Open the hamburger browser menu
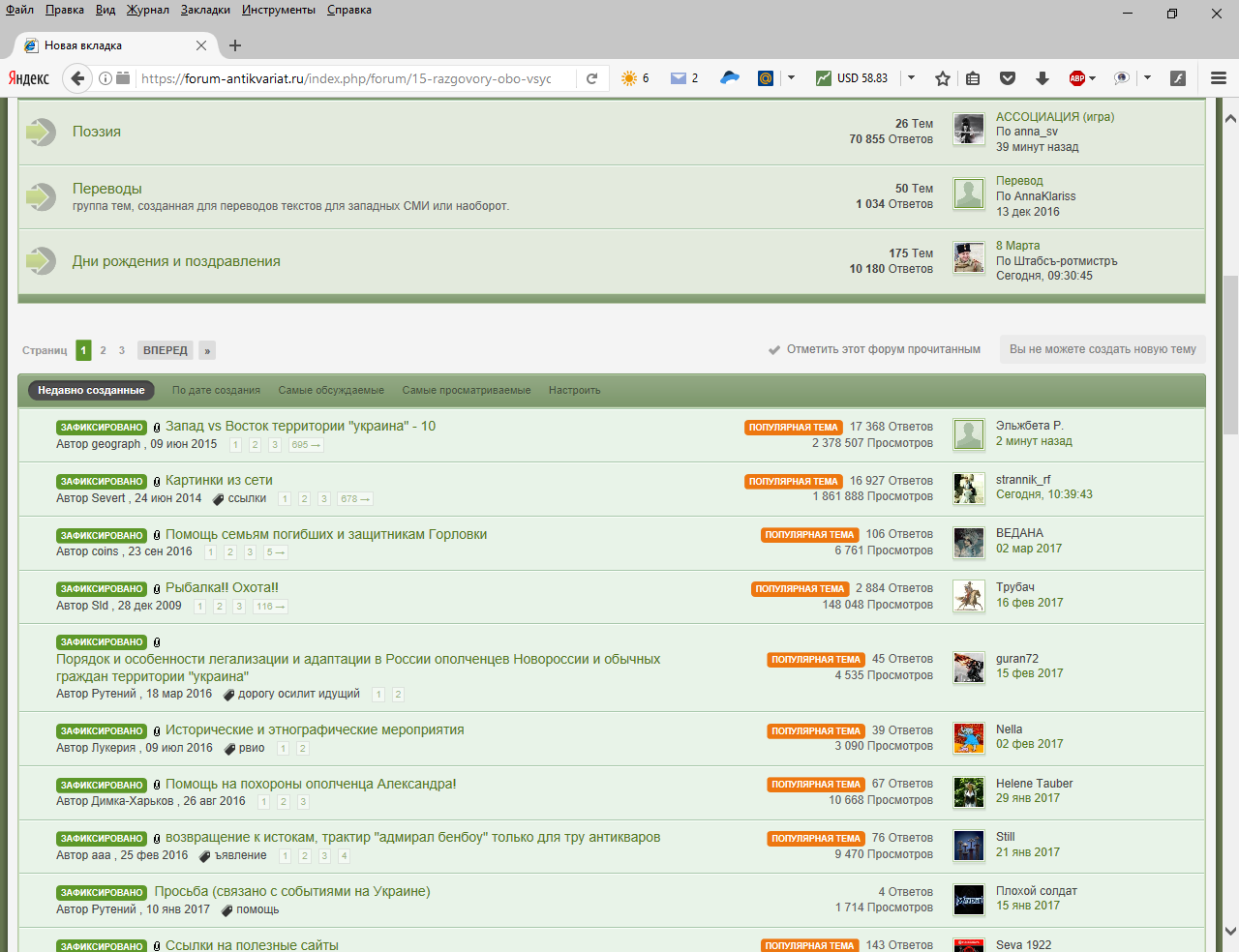The image size is (1239, 952). point(1219,78)
